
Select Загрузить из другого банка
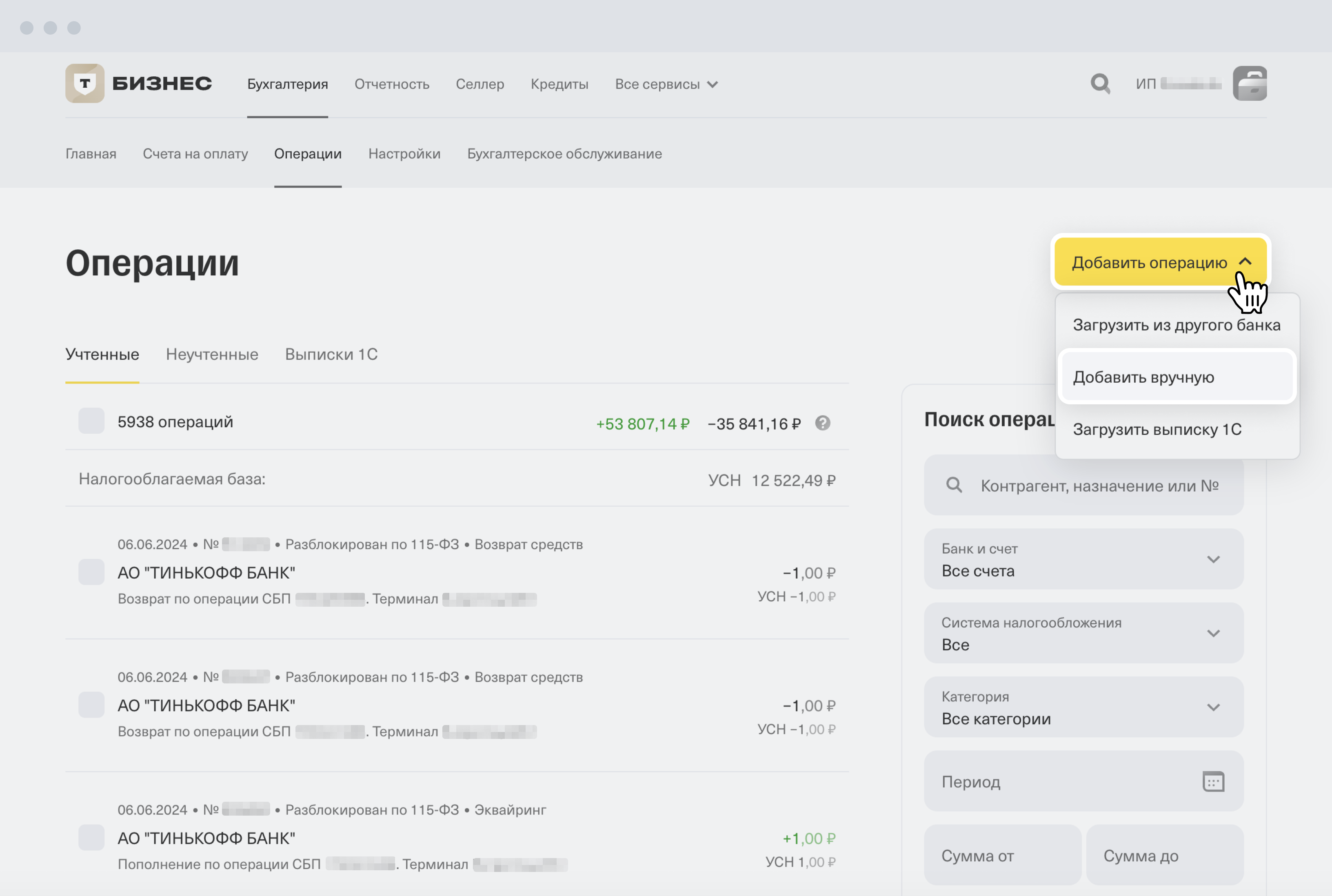coord(1177,324)
